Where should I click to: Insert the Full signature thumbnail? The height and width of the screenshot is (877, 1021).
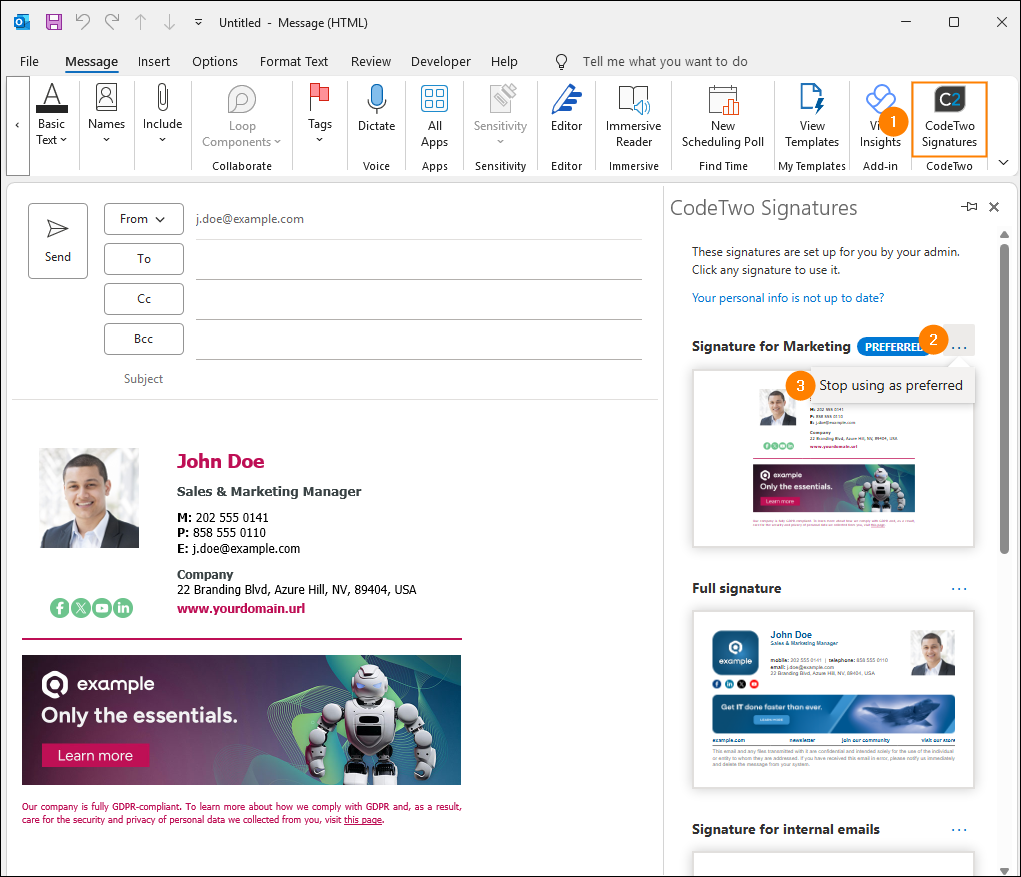(x=833, y=700)
